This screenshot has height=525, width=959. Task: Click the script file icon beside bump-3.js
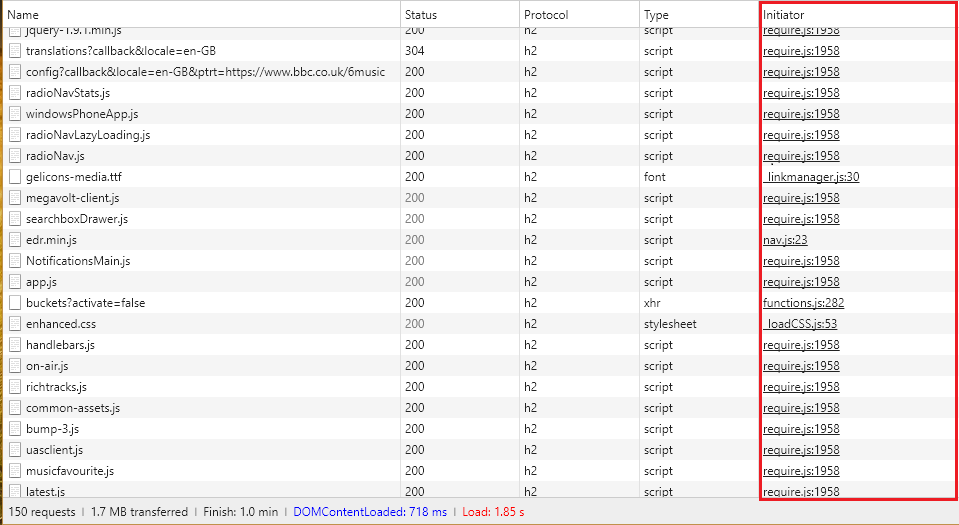(15, 429)
